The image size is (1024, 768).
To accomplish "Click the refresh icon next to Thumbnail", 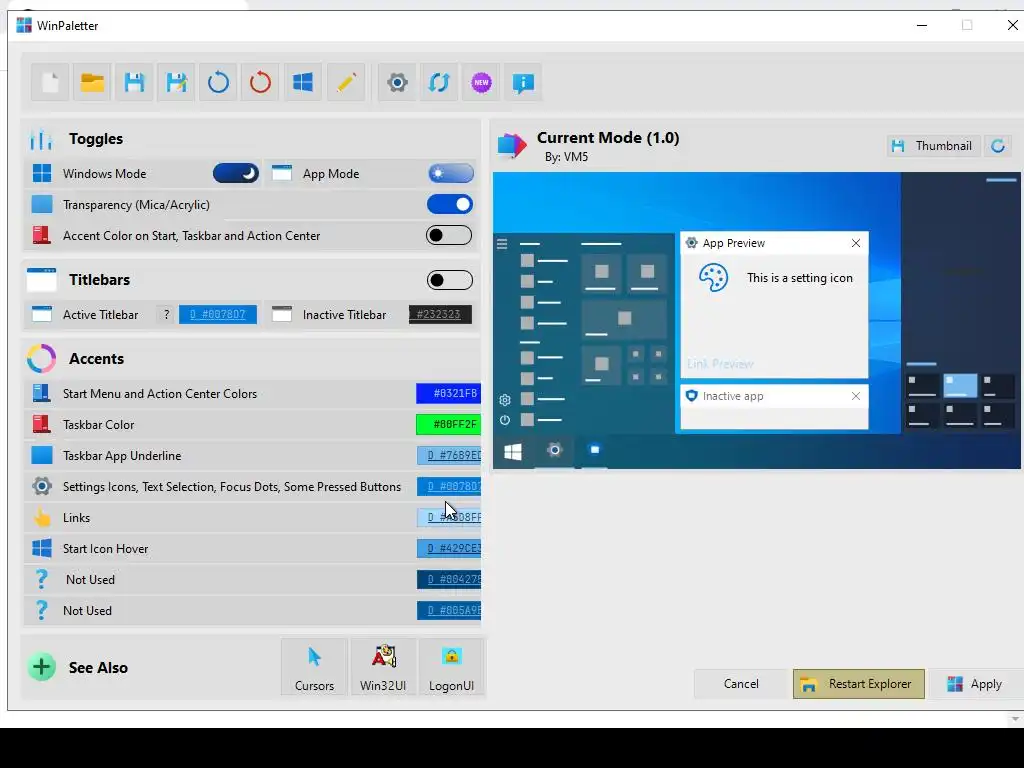I will [x=998, y=146].
